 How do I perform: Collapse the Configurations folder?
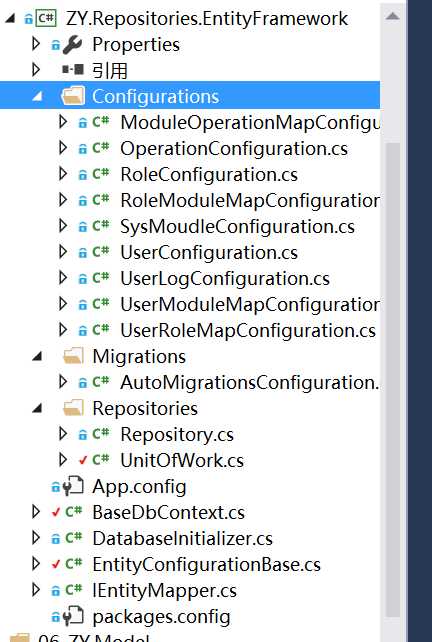37,97
